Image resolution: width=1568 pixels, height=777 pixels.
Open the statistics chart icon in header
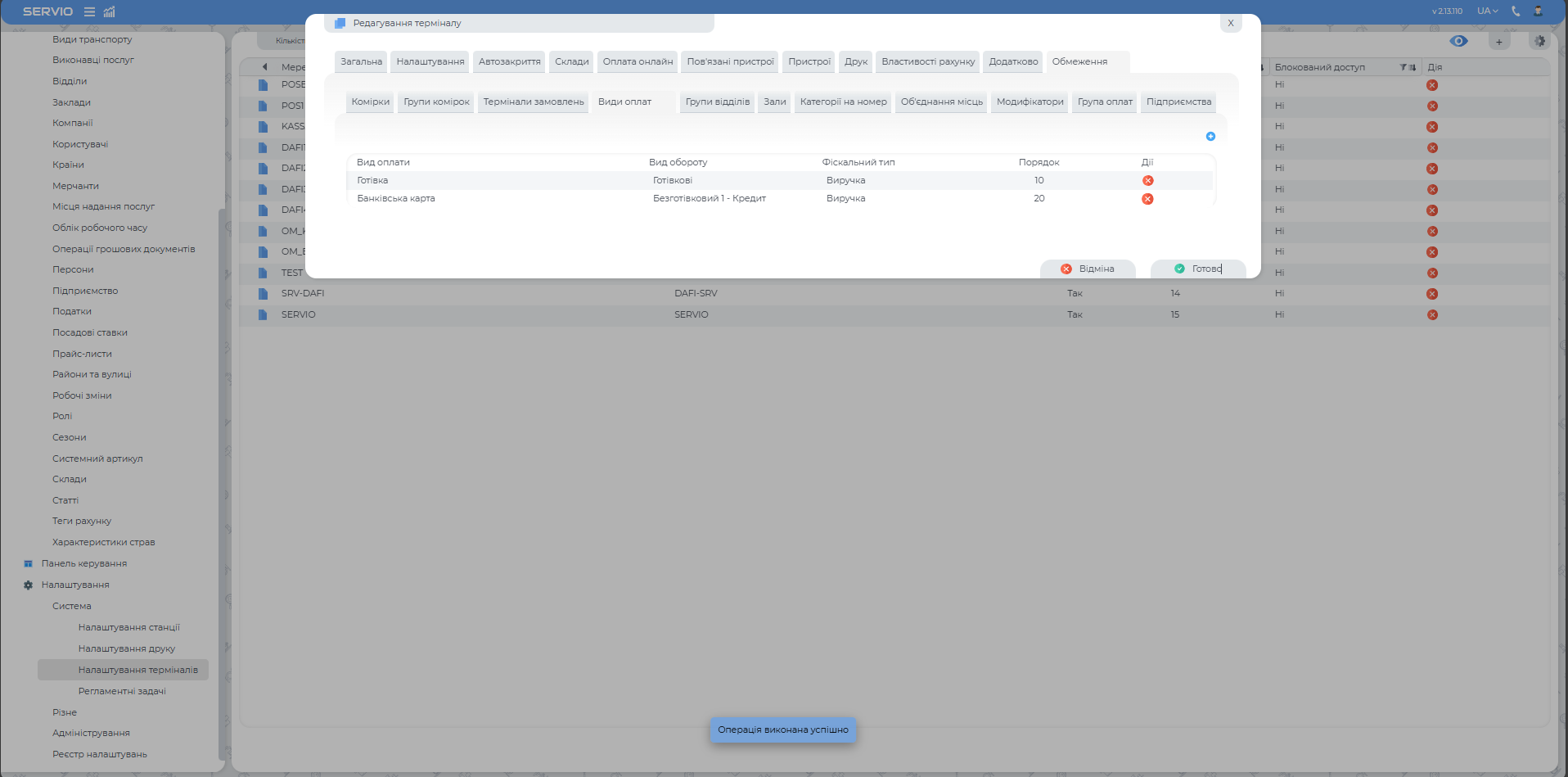(x=110, y=11)
